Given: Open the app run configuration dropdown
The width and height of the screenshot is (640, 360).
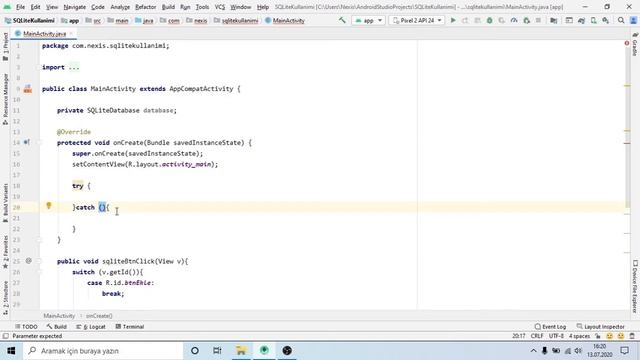Looking at the screenshot, I should [368, 20].
